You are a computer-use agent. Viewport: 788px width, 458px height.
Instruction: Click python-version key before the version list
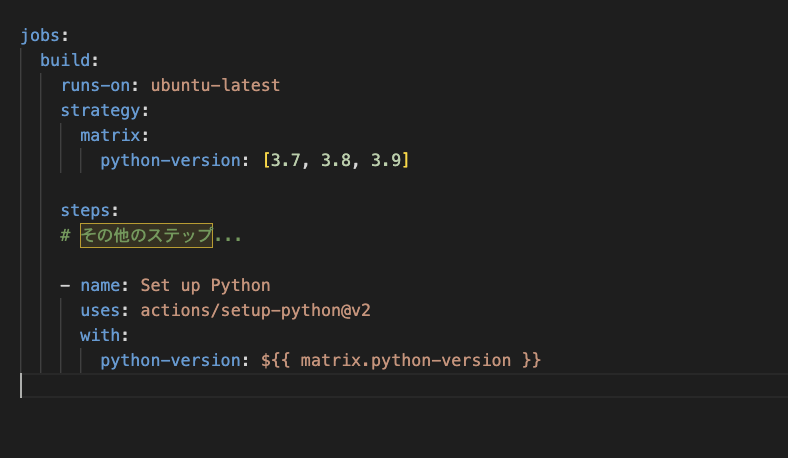[x=170, y=160]
